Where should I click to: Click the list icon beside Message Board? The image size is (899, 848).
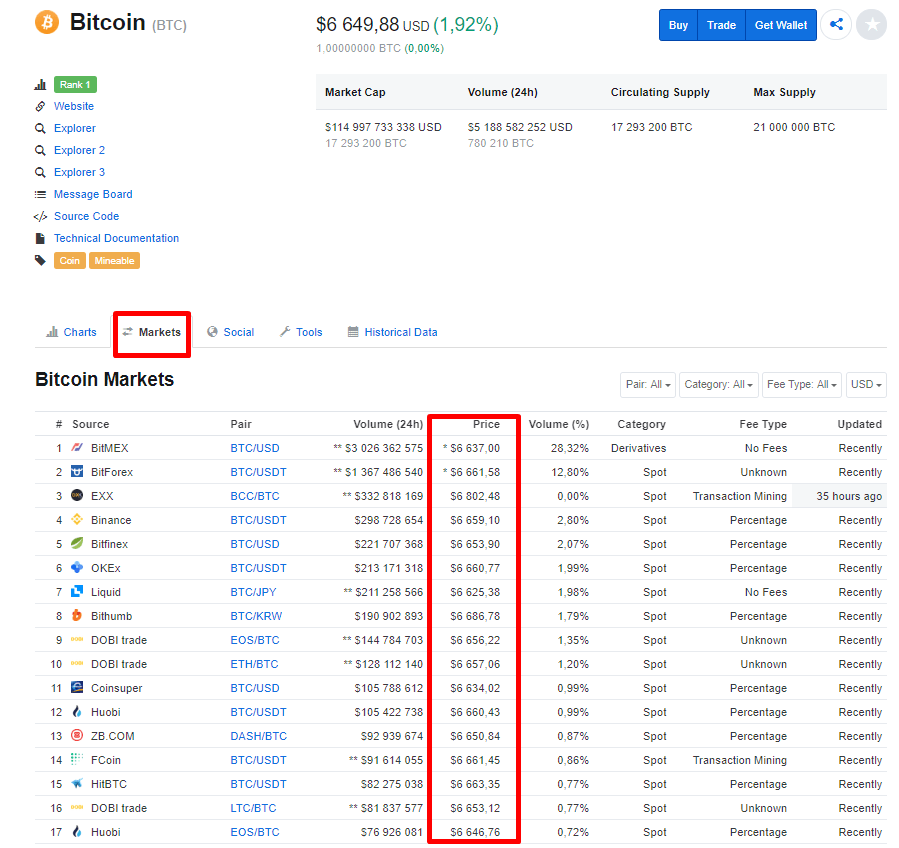tap(40, 194)
